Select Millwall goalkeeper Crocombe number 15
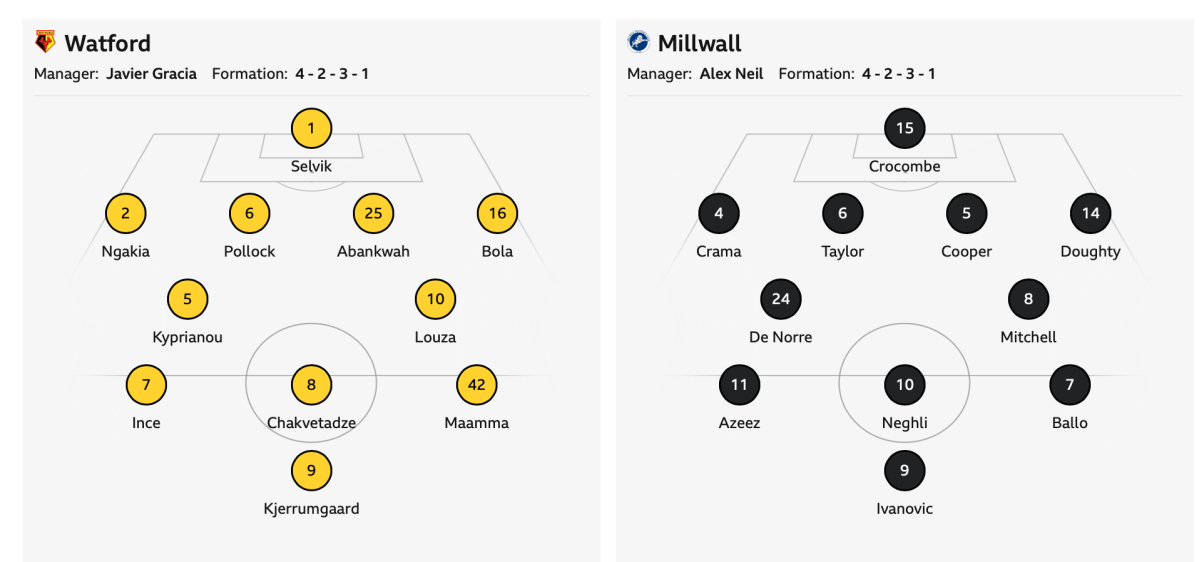The image size is (1199, 562). click(x=905, y=128)
